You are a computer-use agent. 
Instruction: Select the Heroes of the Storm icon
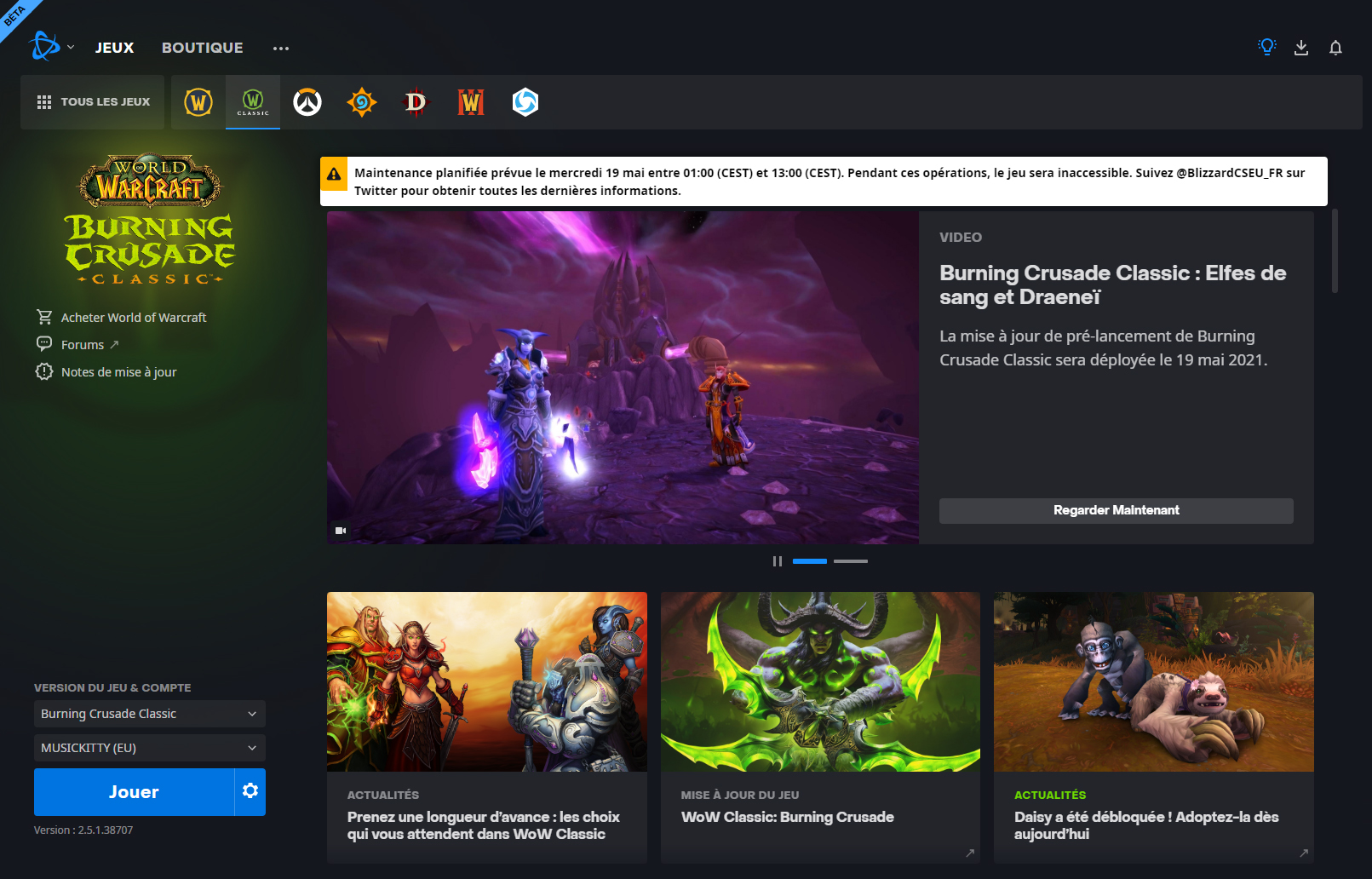pyautogui.click(x=525, y=102)
